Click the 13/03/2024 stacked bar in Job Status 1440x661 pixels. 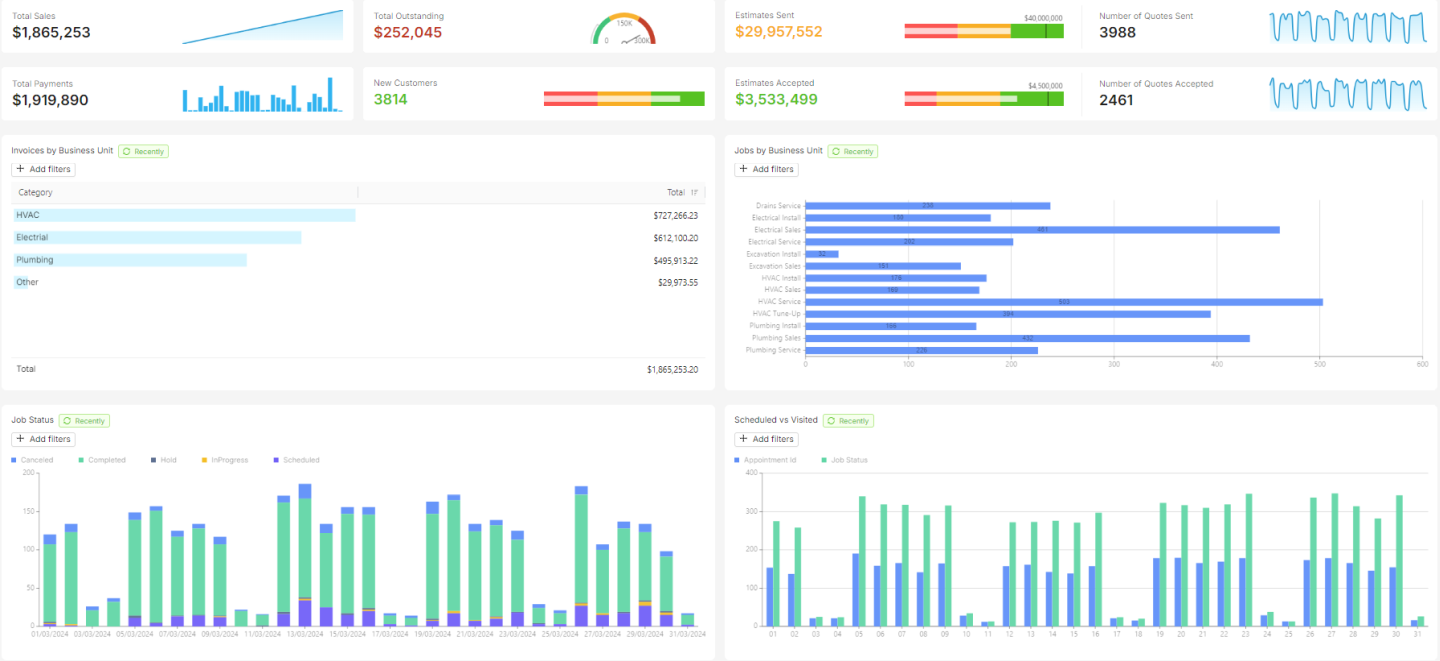pyautogui.click(x=305, y=555)
